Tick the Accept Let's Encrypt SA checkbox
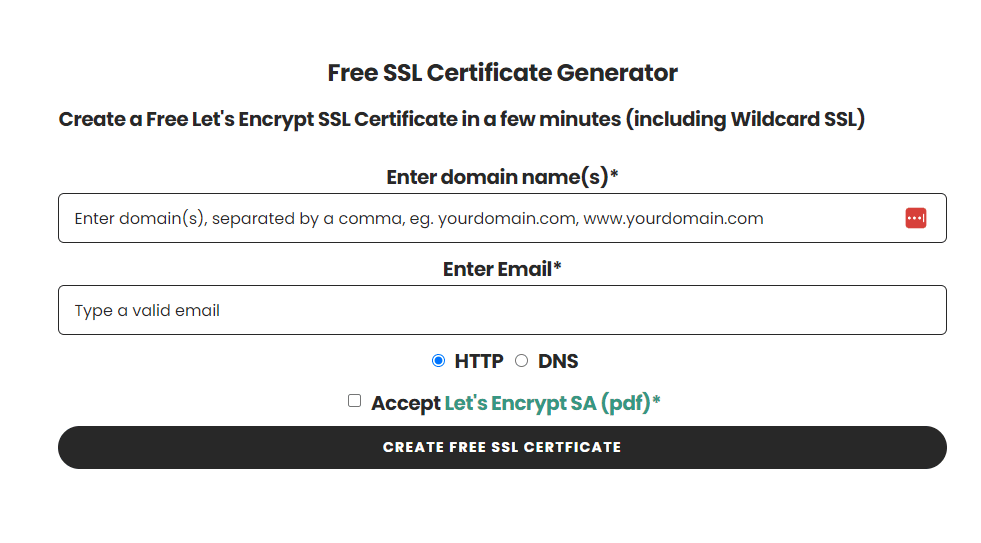This screenshot has width=981, height=543. coord(355,400)
